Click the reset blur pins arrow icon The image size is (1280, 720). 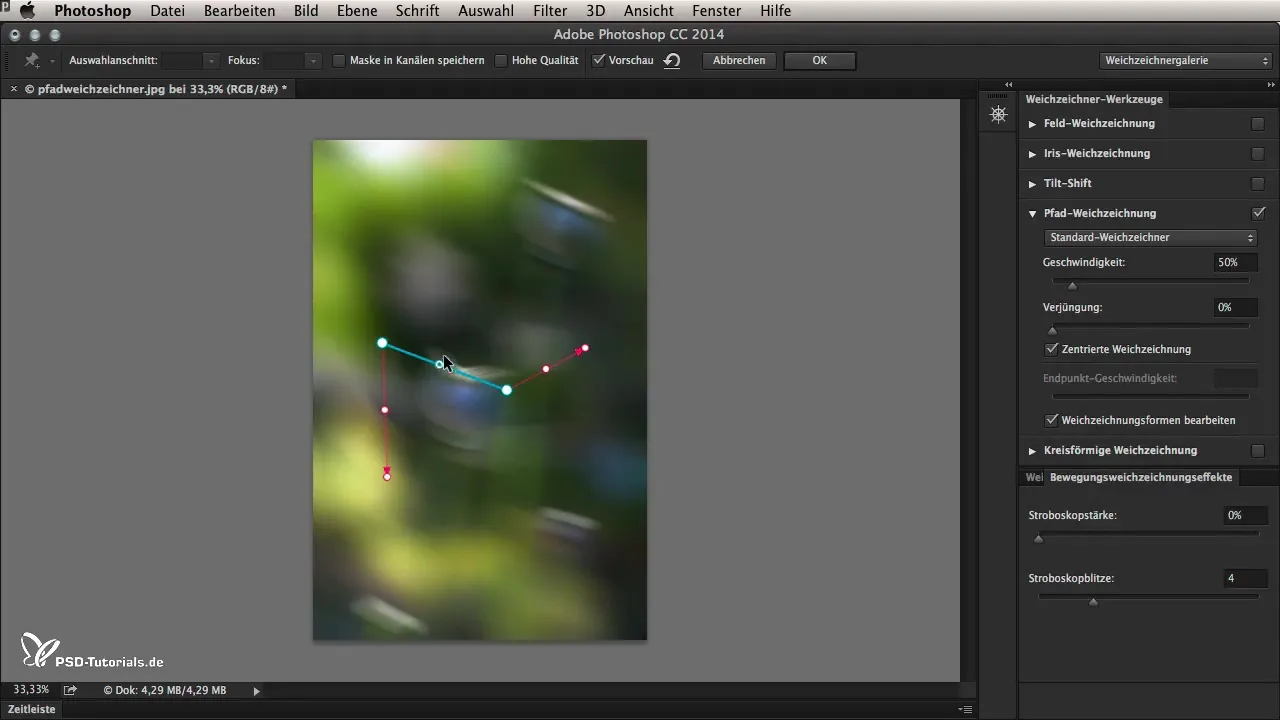[672, 60]
